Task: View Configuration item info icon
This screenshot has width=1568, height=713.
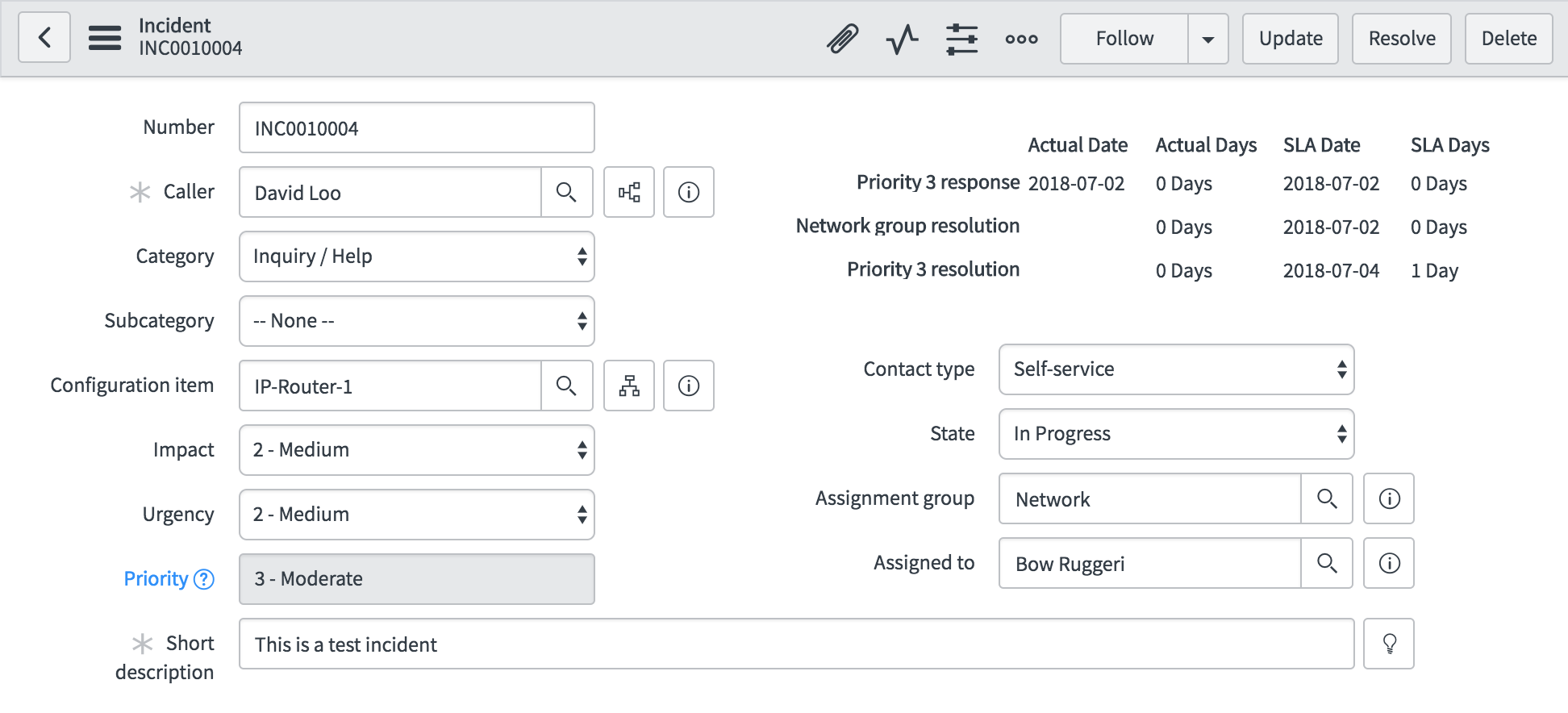Action: (689, 386)
